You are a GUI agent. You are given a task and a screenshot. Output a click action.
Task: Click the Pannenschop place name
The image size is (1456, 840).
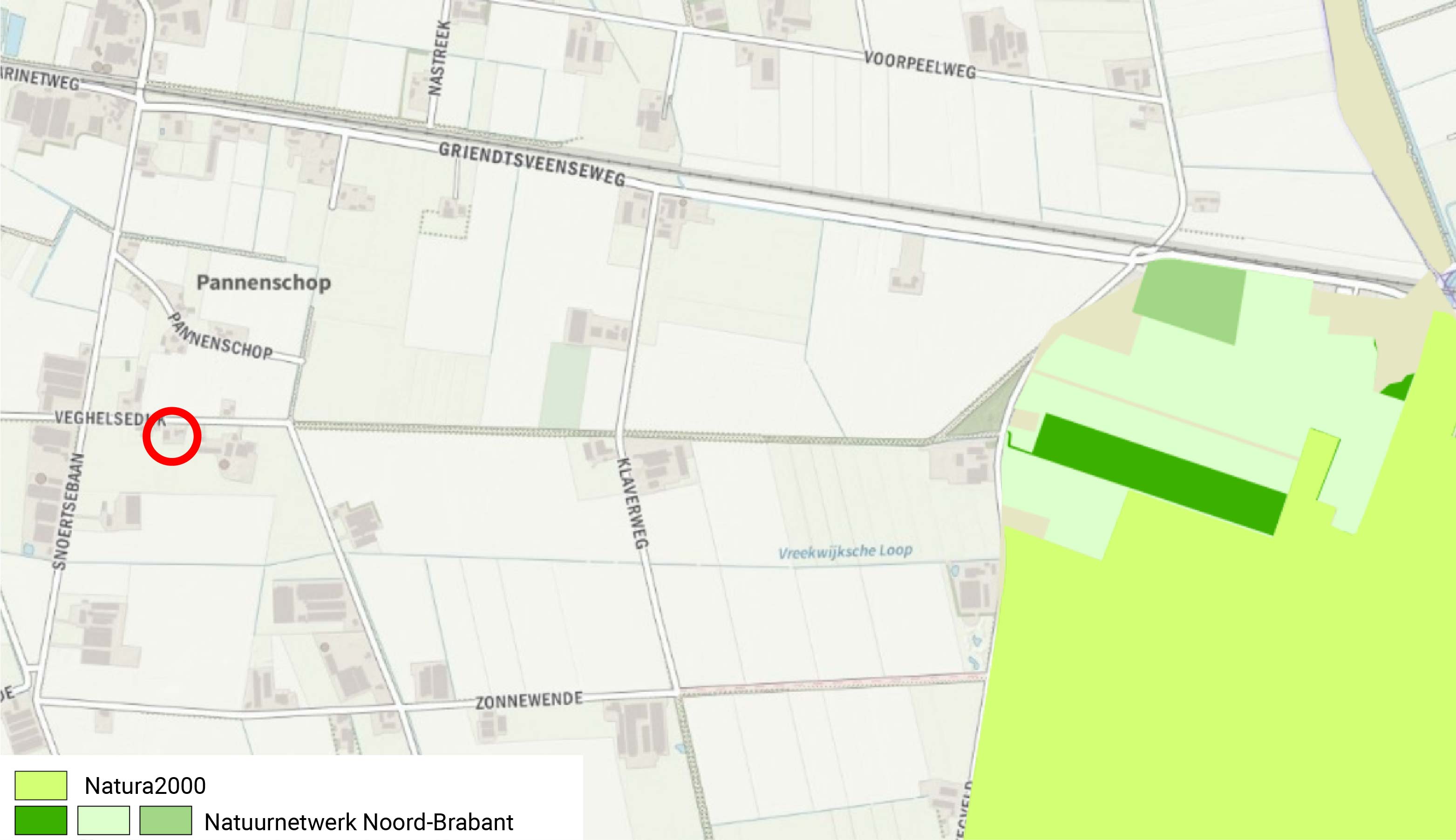coord(264,283)
